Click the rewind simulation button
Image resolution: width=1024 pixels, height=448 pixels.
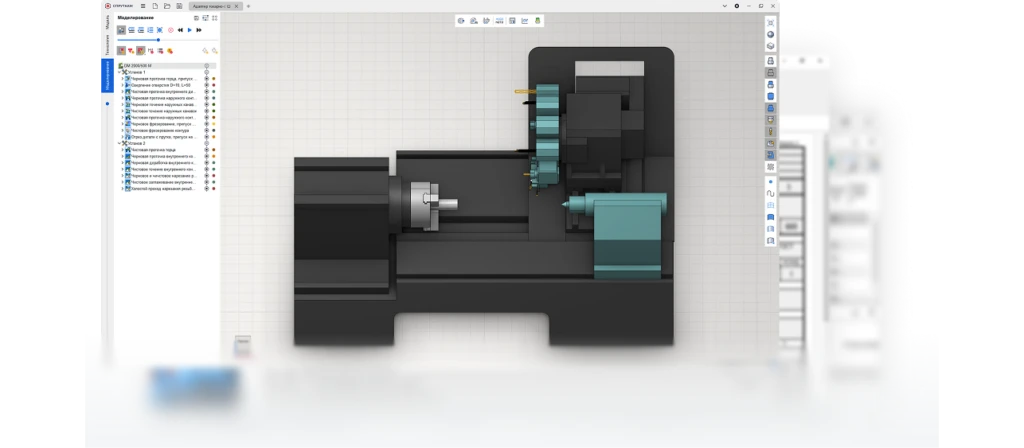click(180, 30)
